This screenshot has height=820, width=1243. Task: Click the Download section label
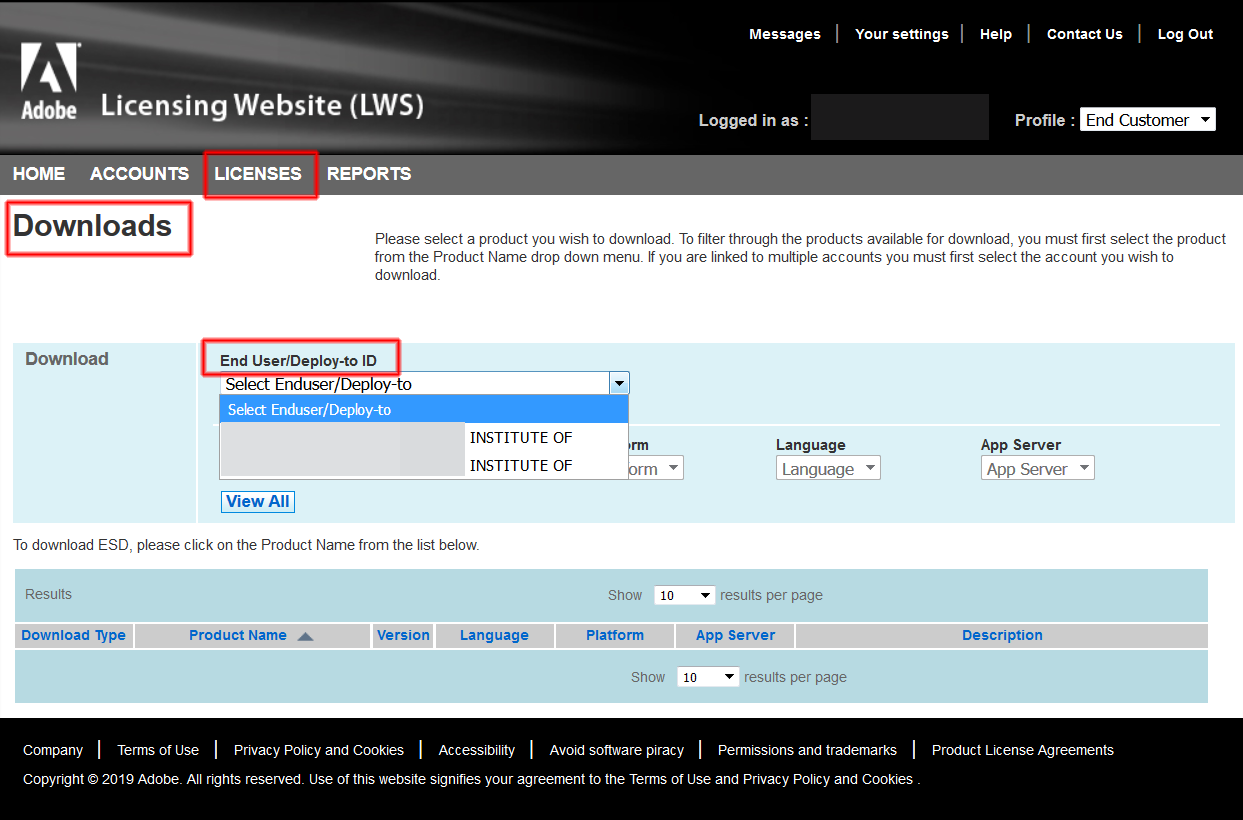click(67, 359)
